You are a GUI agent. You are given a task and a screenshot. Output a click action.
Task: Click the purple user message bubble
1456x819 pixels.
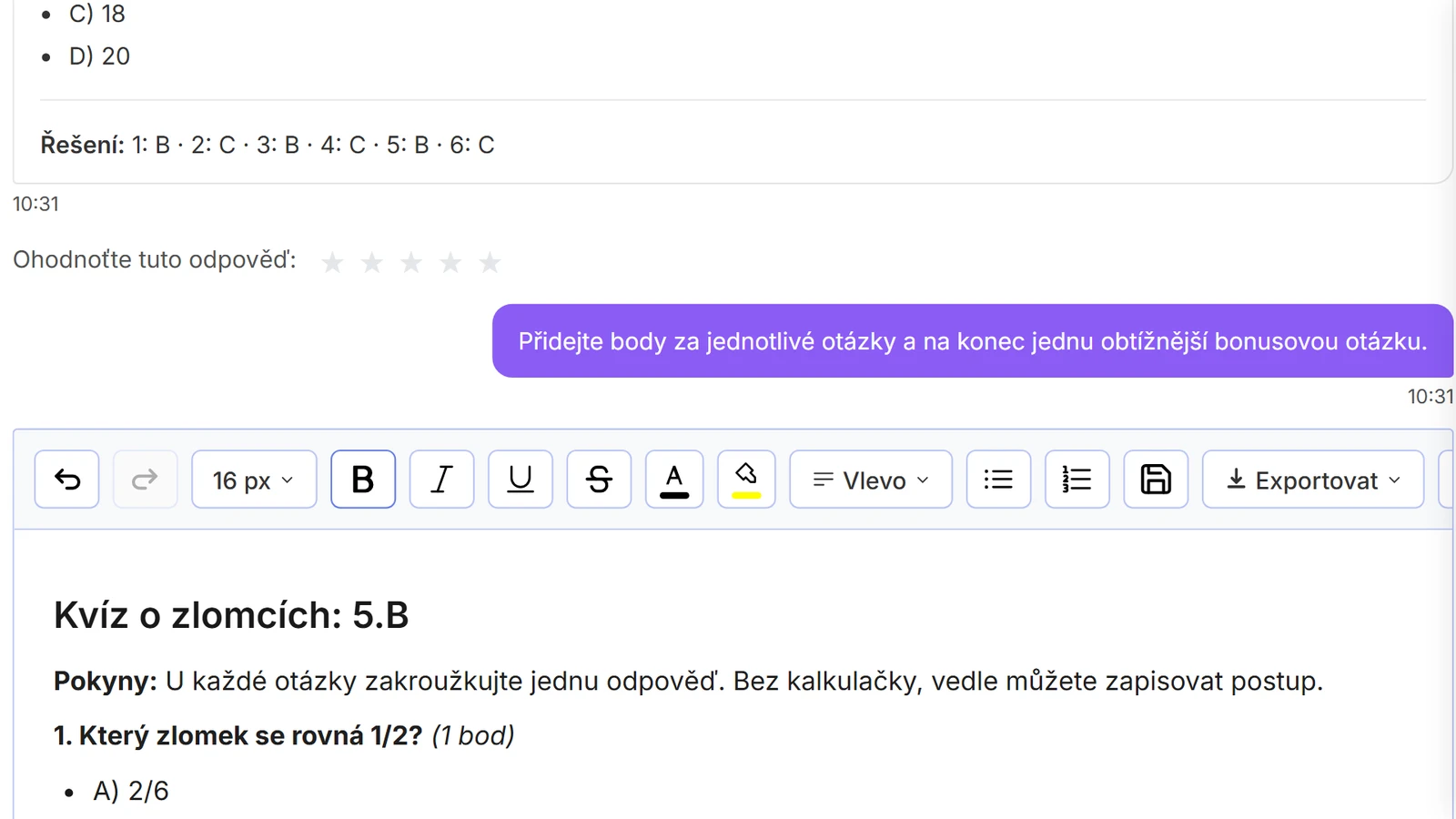pyautogui.click(x=973, y=341)
